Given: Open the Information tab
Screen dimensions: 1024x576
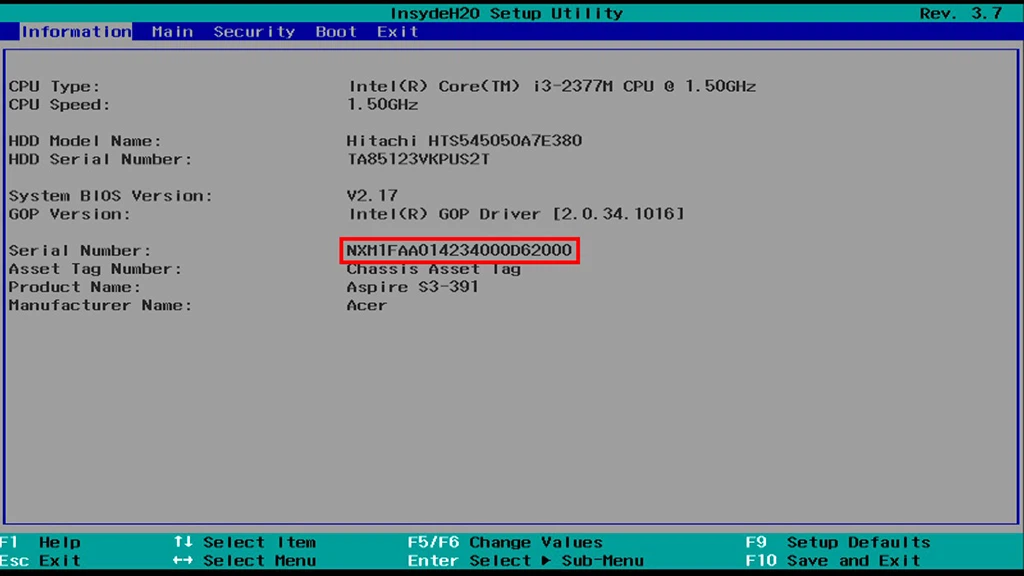Looking at the screenshot, I should (76, 31).
